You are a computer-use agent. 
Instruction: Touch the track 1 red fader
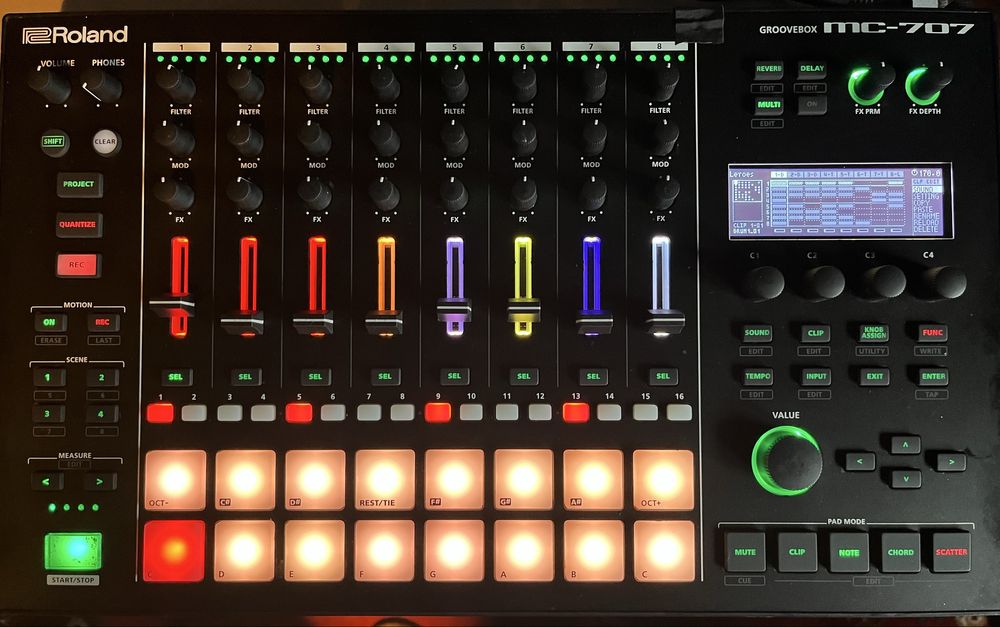[x=172, y=306]
